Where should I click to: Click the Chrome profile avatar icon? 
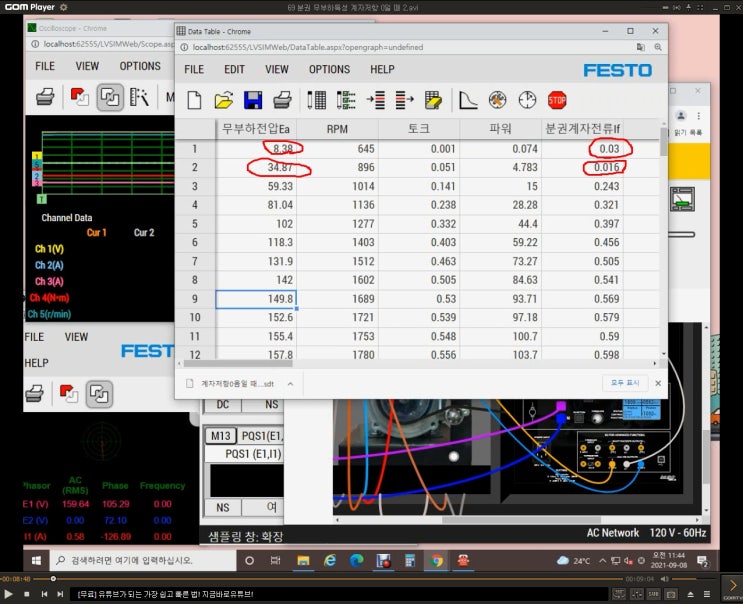[x=681, y=116]
